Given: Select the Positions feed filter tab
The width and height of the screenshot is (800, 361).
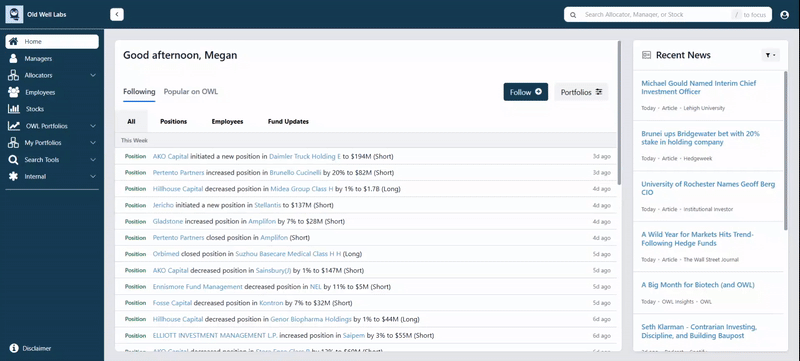Looking at the screenshot, I should [173, 121].
